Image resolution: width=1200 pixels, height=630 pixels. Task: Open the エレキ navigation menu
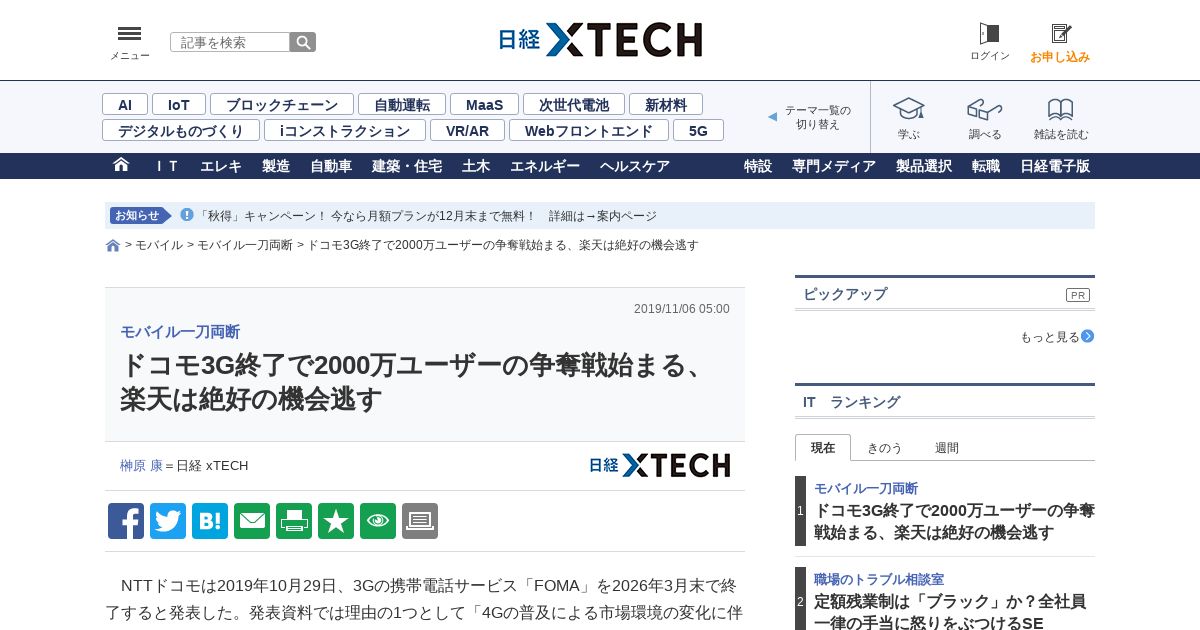(x=221, y=166)
